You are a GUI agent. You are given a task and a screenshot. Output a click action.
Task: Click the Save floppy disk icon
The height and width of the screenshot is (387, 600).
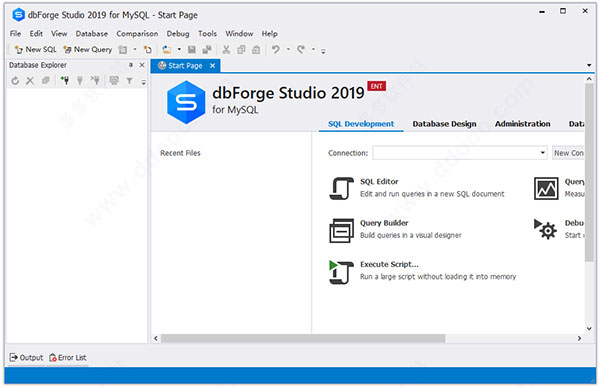click(x=192, y=49)
